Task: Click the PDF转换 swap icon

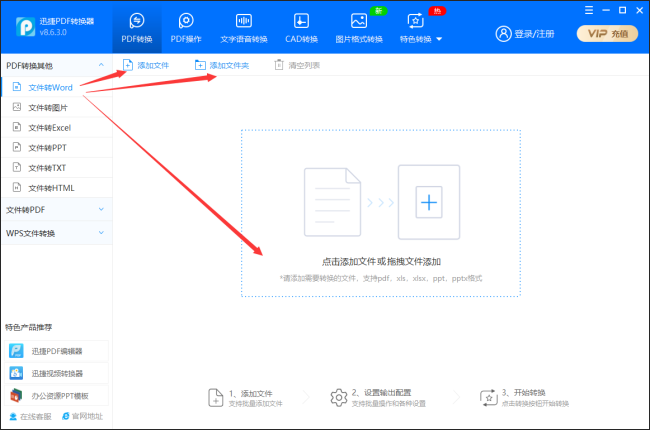Action: (137, 20)
